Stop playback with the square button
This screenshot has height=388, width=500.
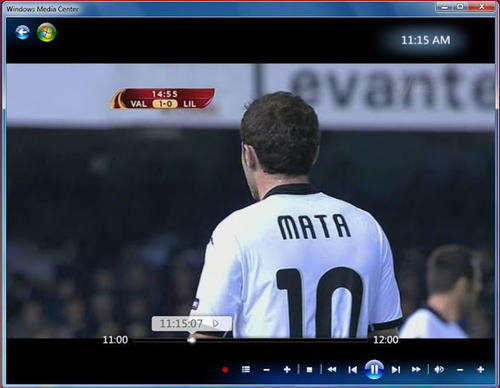point(309,370)
